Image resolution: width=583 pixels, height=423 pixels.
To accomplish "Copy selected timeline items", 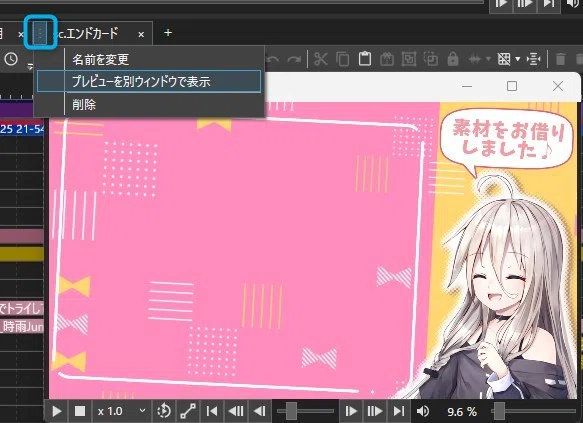I will (342, 59).
